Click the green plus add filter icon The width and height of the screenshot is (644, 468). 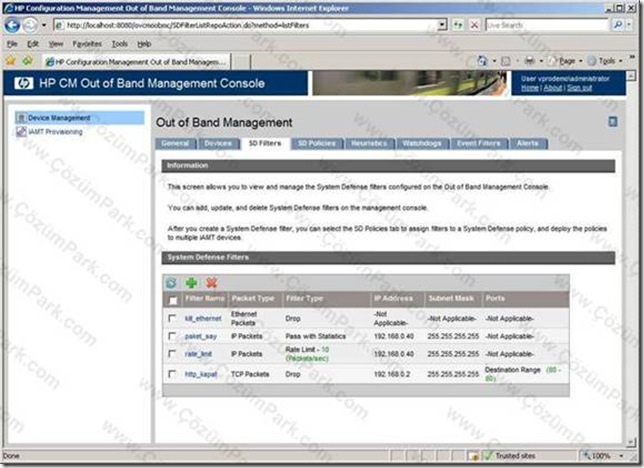coord(191,283)
